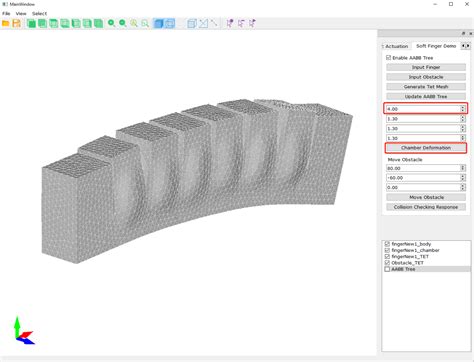Click the Generate Tet Mesh button
474x362 pixels.
coord(426,87)
